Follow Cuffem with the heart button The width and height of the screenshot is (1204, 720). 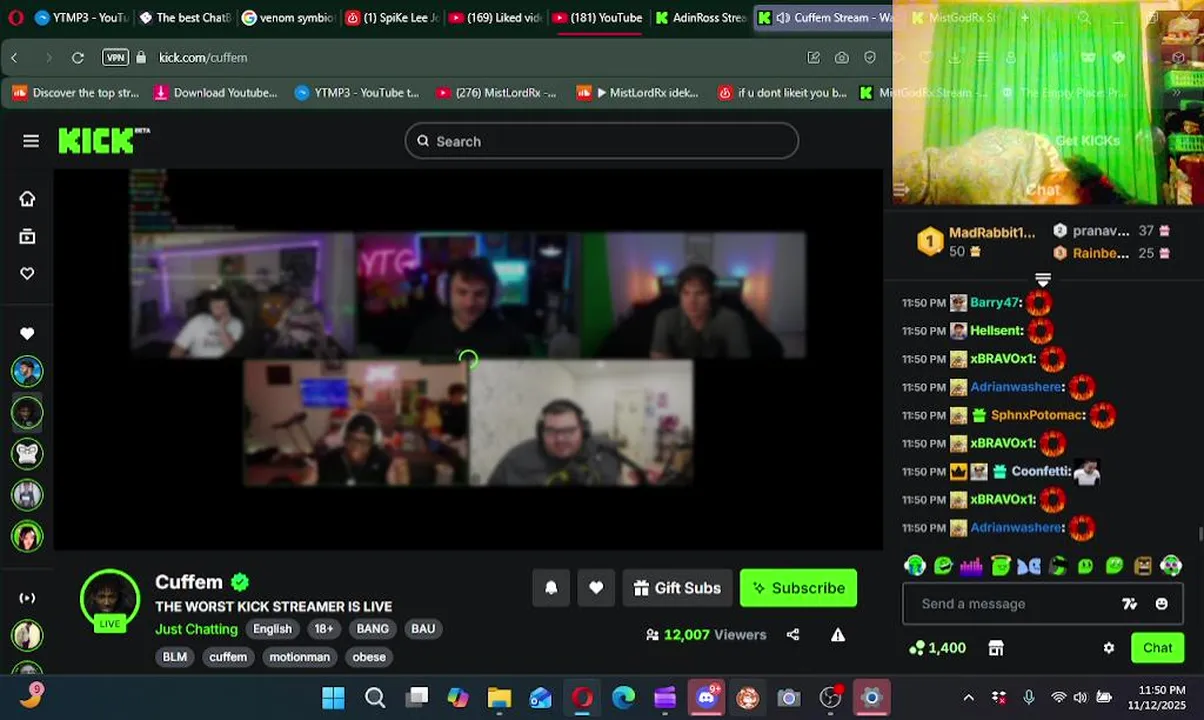[x=596, y=588]
